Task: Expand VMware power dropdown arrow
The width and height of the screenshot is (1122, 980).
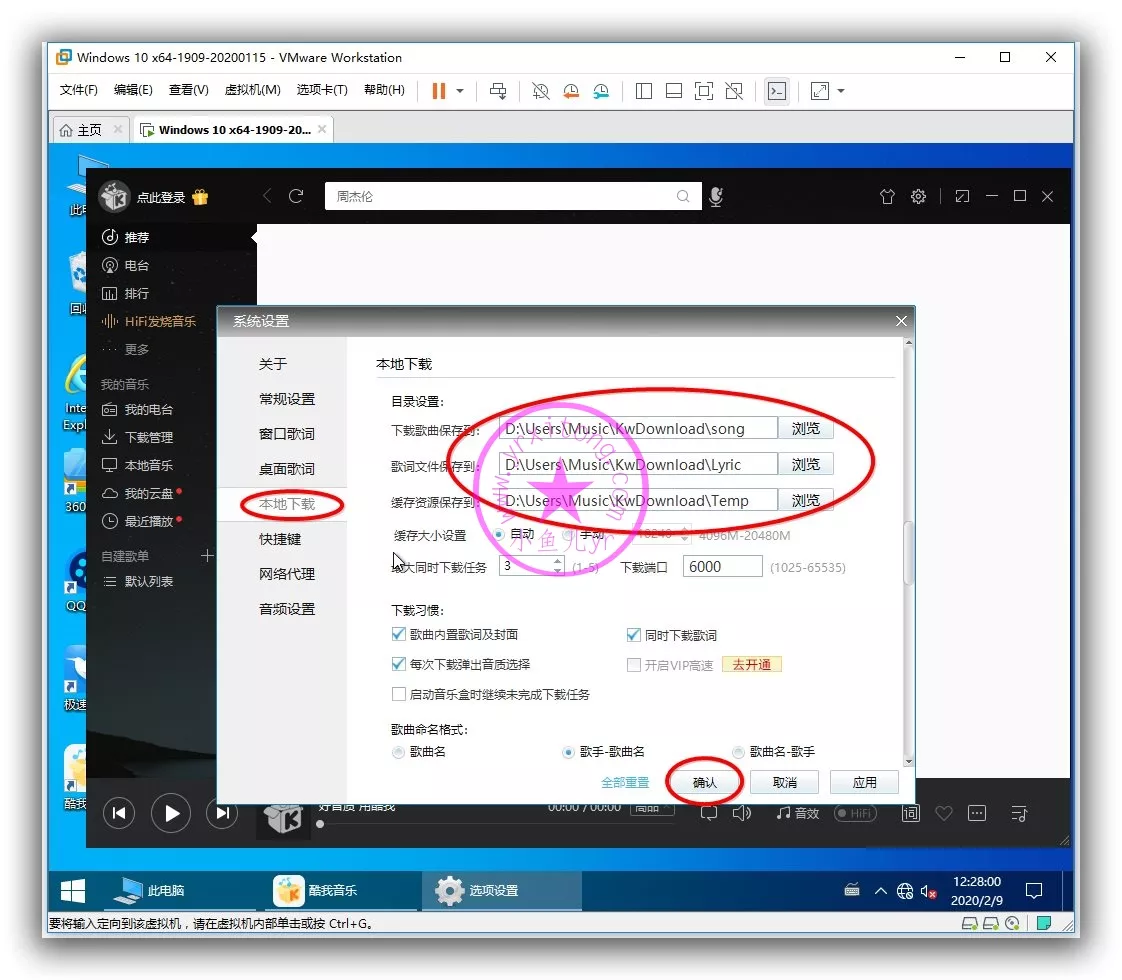Action: pyautogui.click(x=460, y=91)
